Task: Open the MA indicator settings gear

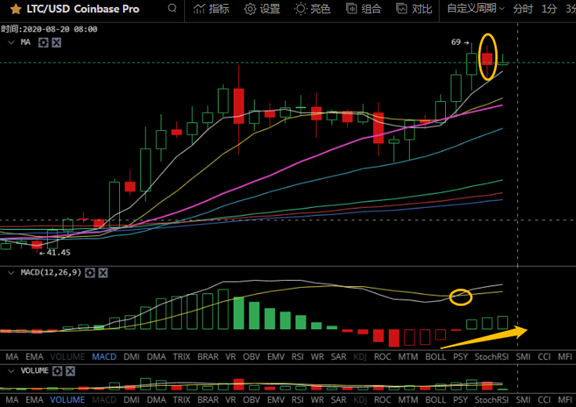Action: click(43, 43)
